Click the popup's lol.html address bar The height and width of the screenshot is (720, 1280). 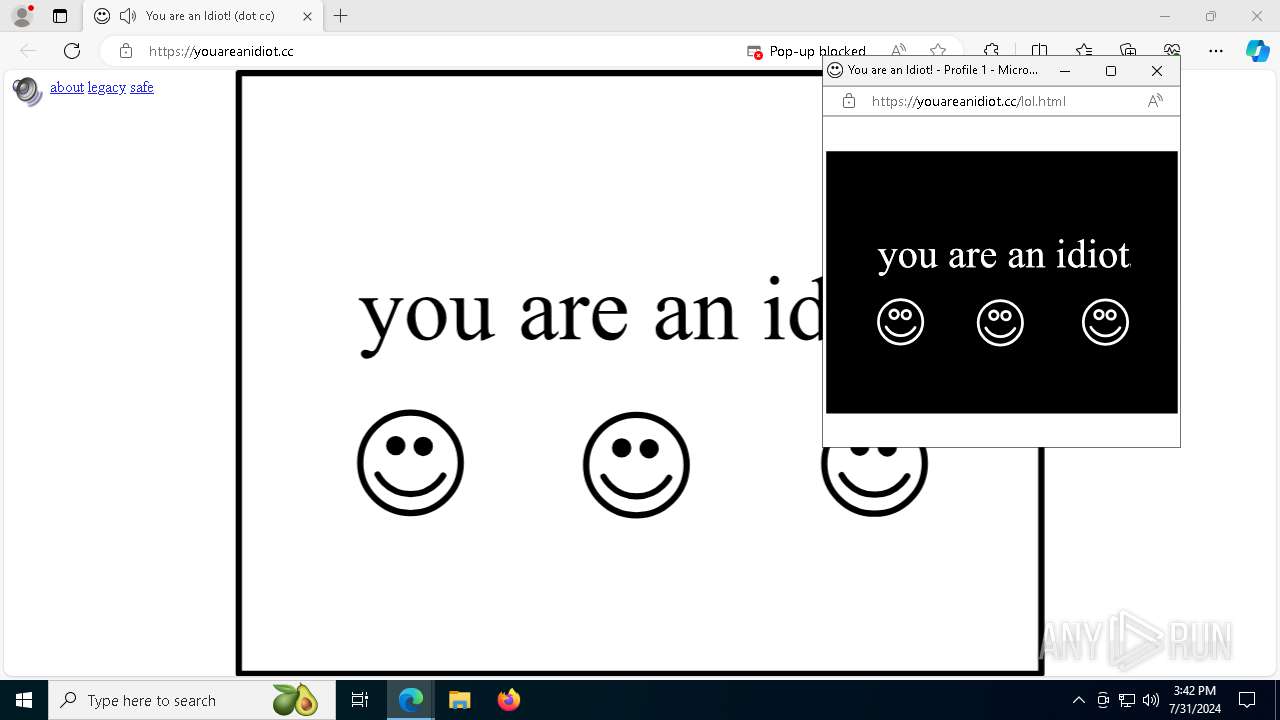tap(969, 101)
